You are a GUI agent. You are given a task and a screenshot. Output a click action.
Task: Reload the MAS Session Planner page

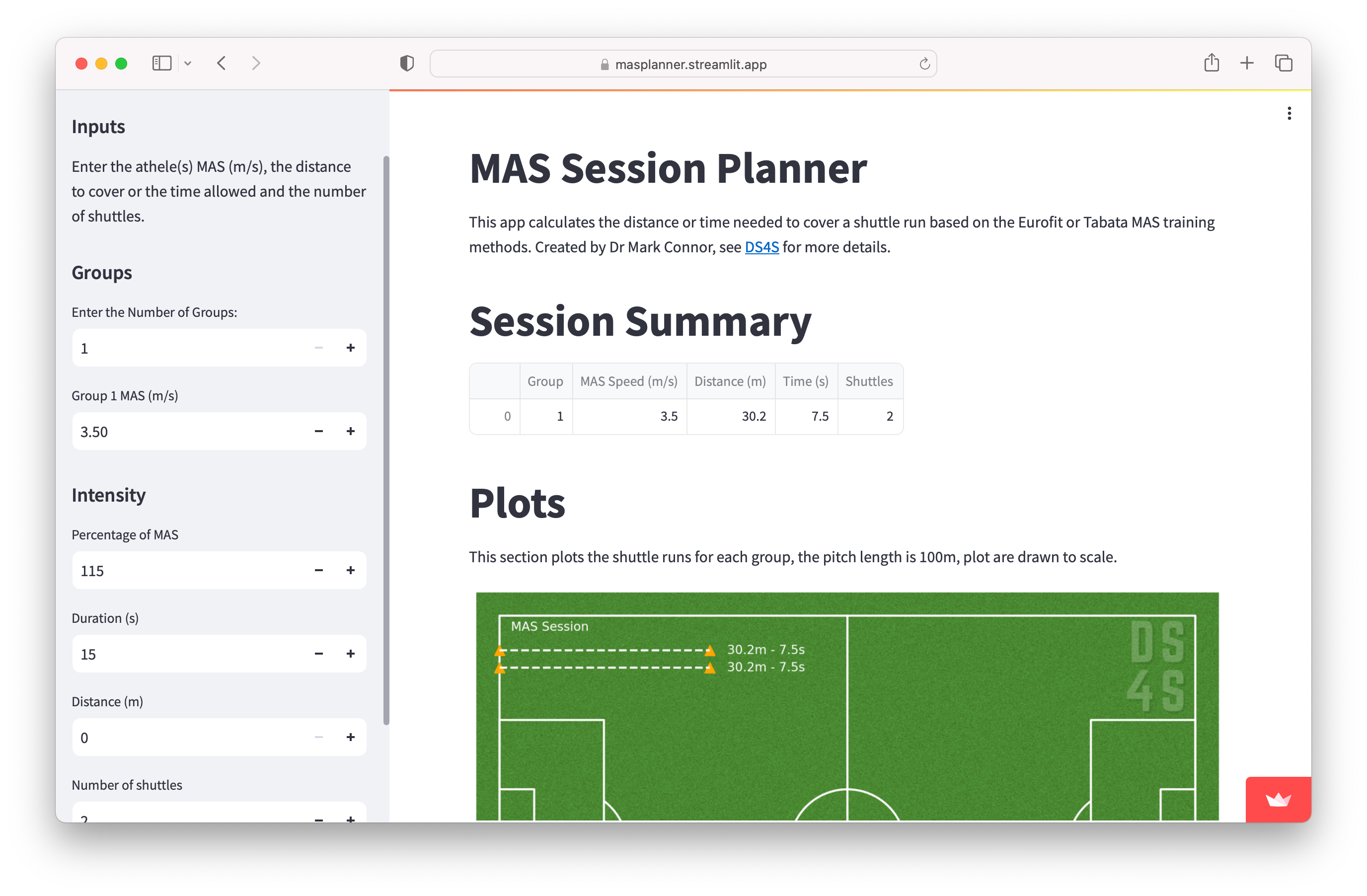924,64
